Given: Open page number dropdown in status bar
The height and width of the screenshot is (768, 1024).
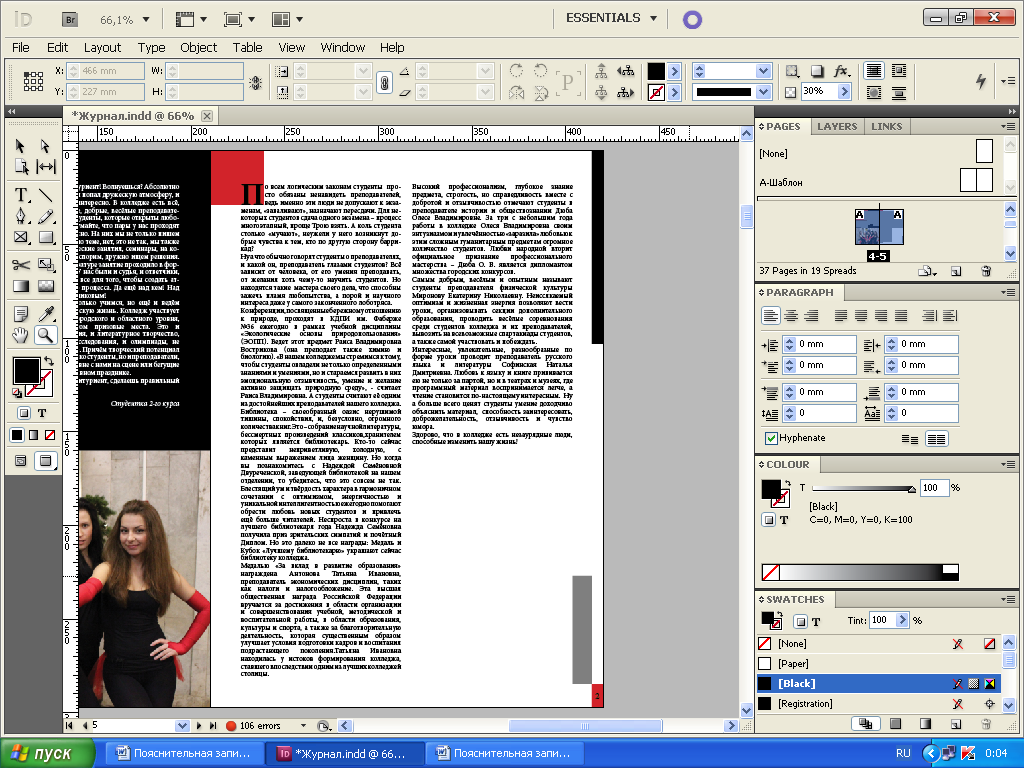Looking at the screenshot, I should (x=182, y=726).
